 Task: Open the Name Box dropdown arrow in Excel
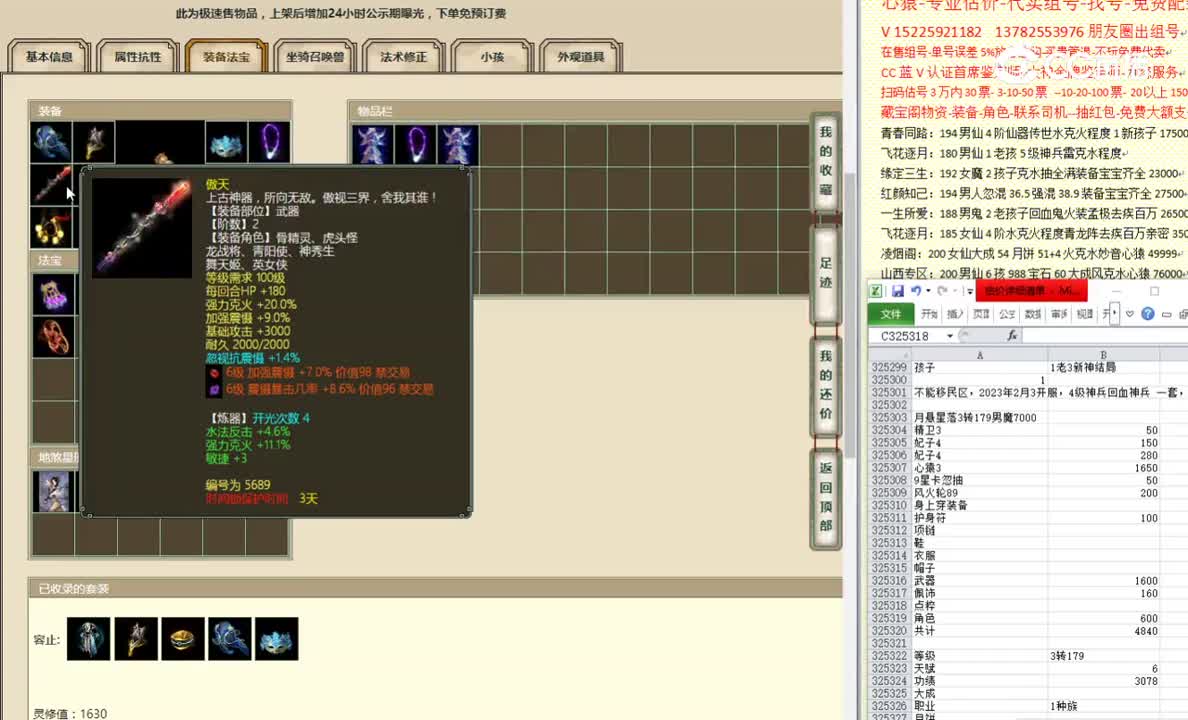(949, 336)
